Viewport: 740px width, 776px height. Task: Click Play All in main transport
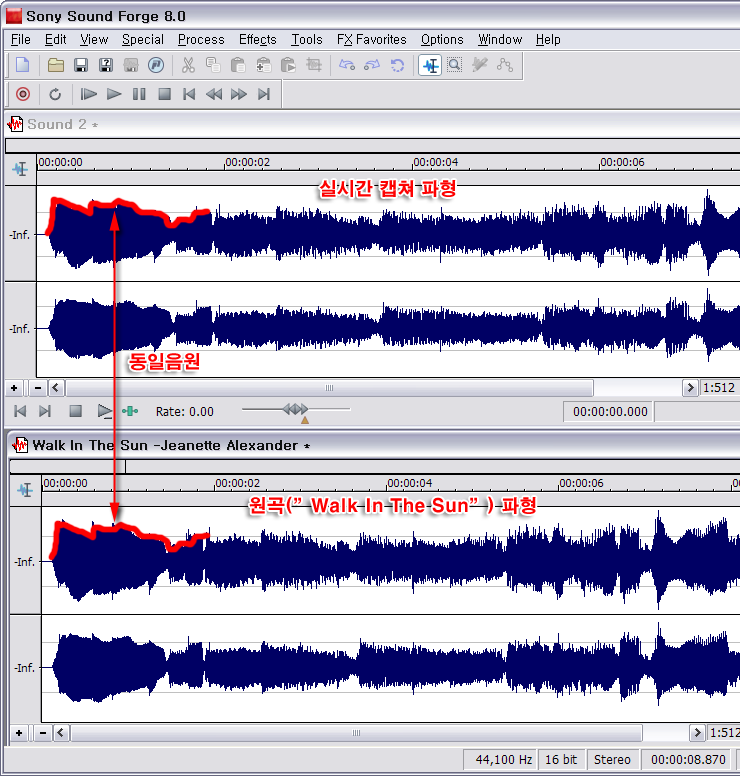click(x=88, y=94)
